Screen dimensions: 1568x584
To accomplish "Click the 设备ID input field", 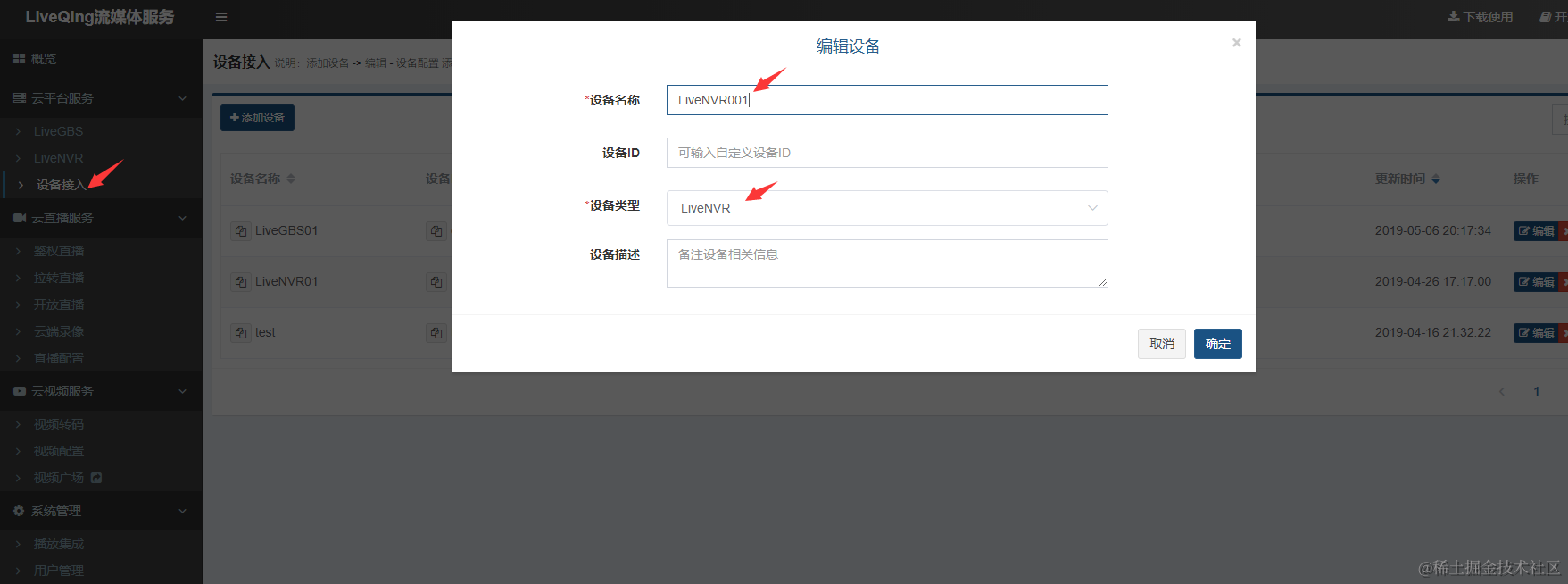I will 887,153.
